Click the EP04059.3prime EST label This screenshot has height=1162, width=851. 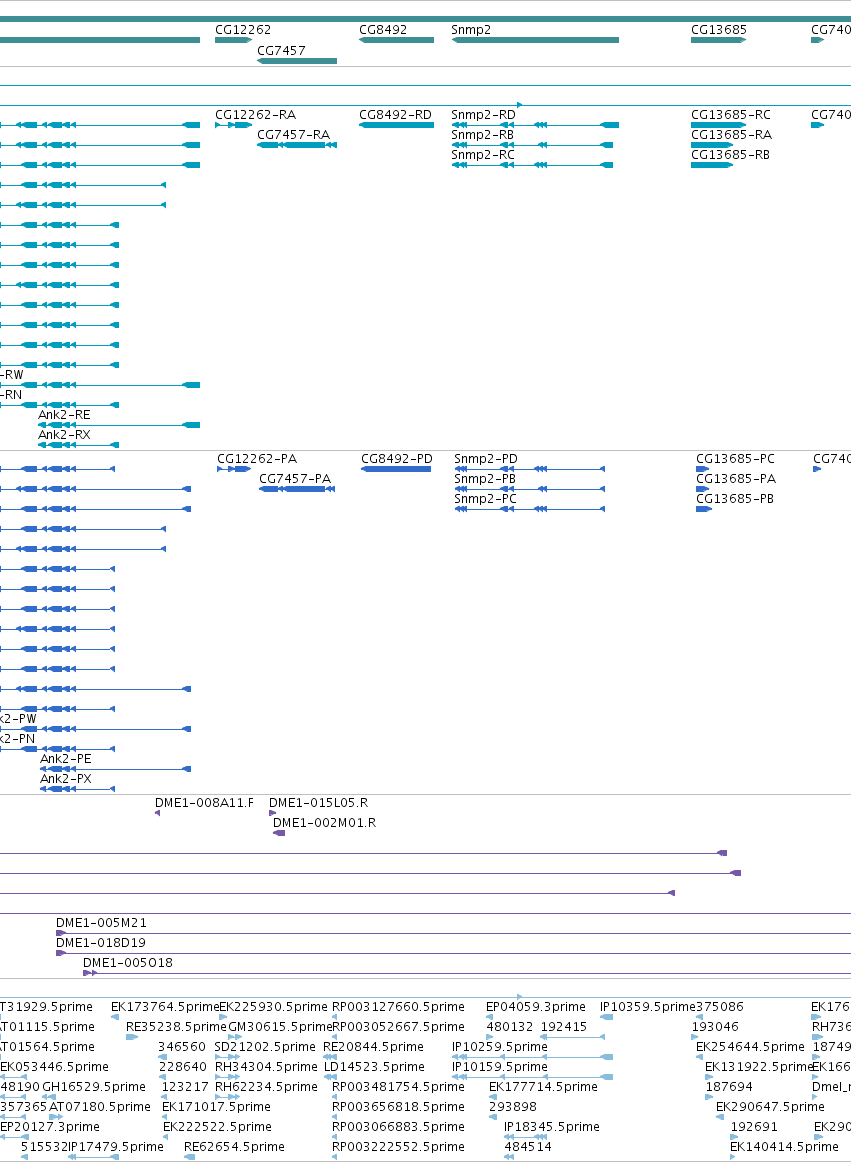click(536, 1007)
